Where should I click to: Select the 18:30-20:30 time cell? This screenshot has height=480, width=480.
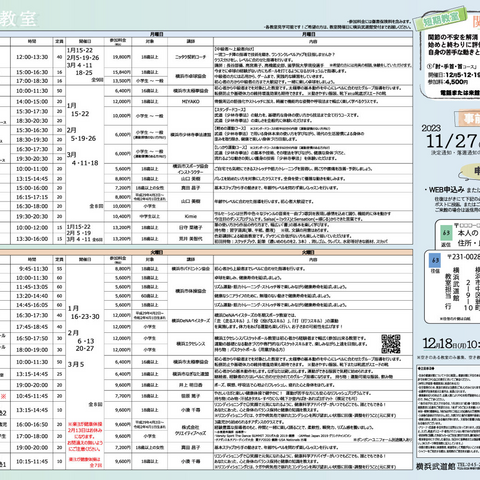(x=32, y=121)
